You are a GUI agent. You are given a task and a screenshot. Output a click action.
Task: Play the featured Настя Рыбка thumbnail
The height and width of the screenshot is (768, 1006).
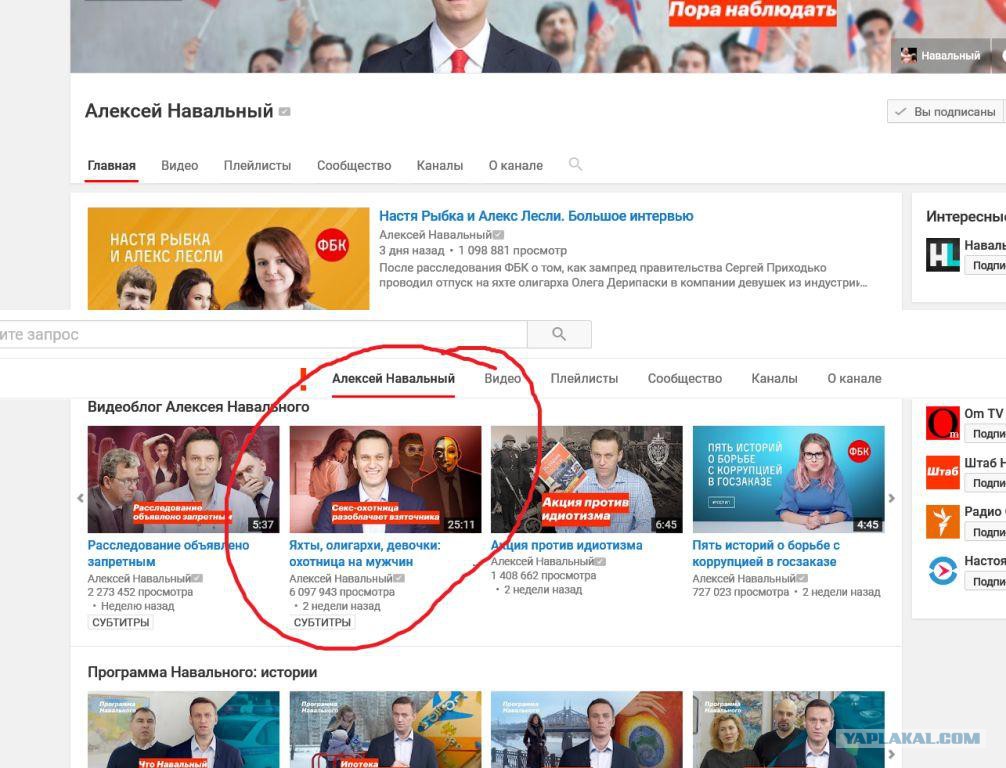228,259
